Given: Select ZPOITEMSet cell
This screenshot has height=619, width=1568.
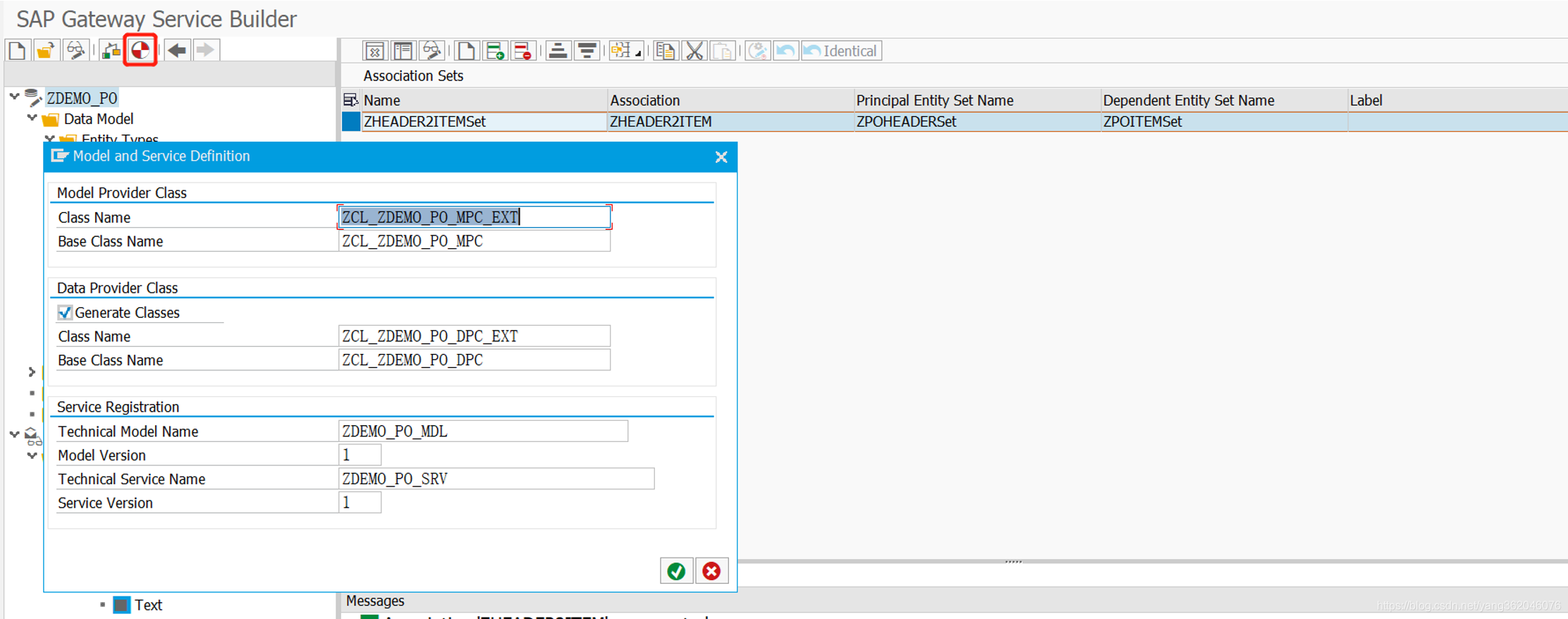Looking at the screenshot, I should point(1223,122).
